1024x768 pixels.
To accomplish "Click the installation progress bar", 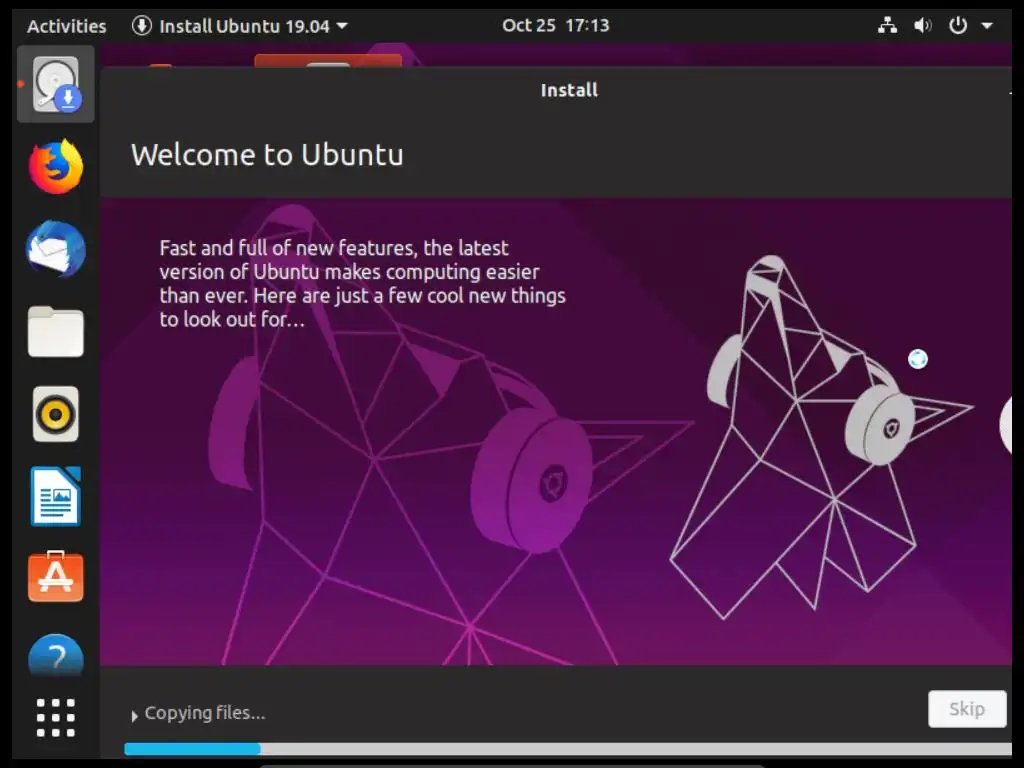I will pyautogui.click(x=568, y=749).
